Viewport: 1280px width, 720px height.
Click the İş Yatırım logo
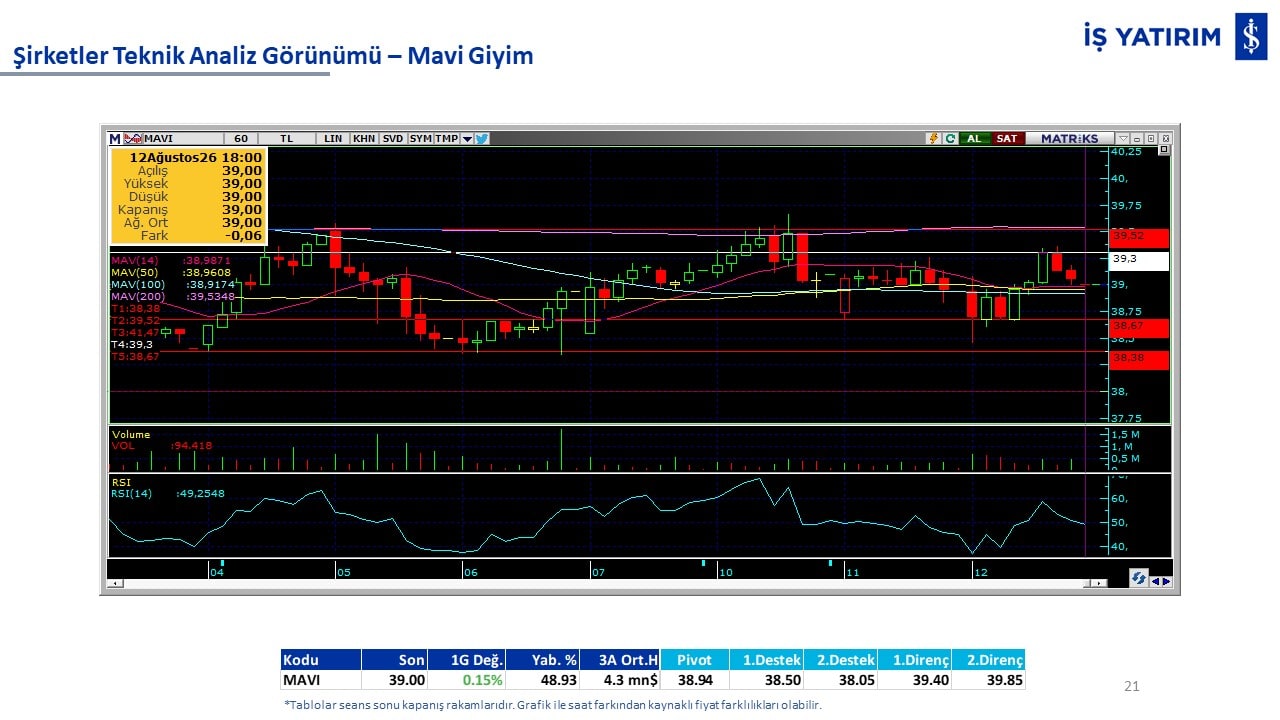point(1175,37)
